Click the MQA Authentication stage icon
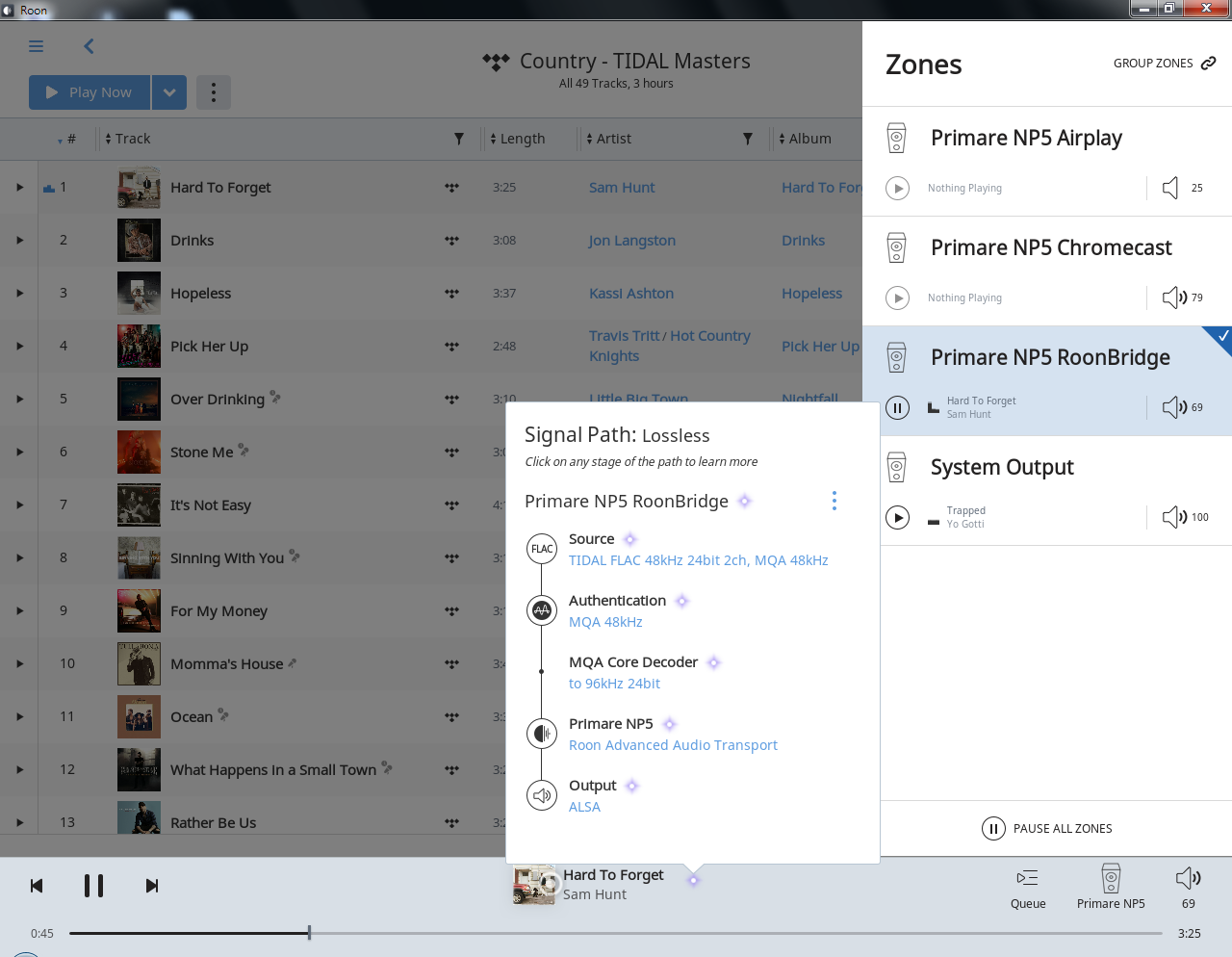The image size is (1232, 957). [x=542, y=610]
